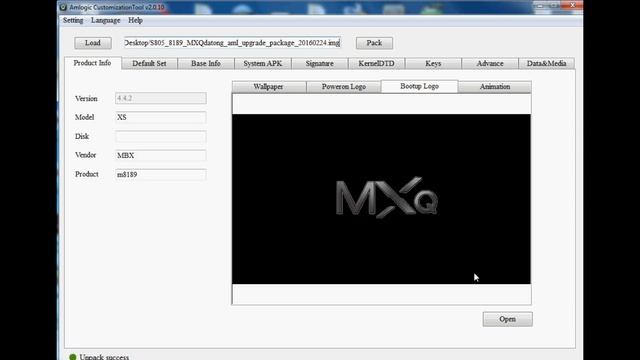Close the Amlogic CustomizationTool window

point(572,5)
